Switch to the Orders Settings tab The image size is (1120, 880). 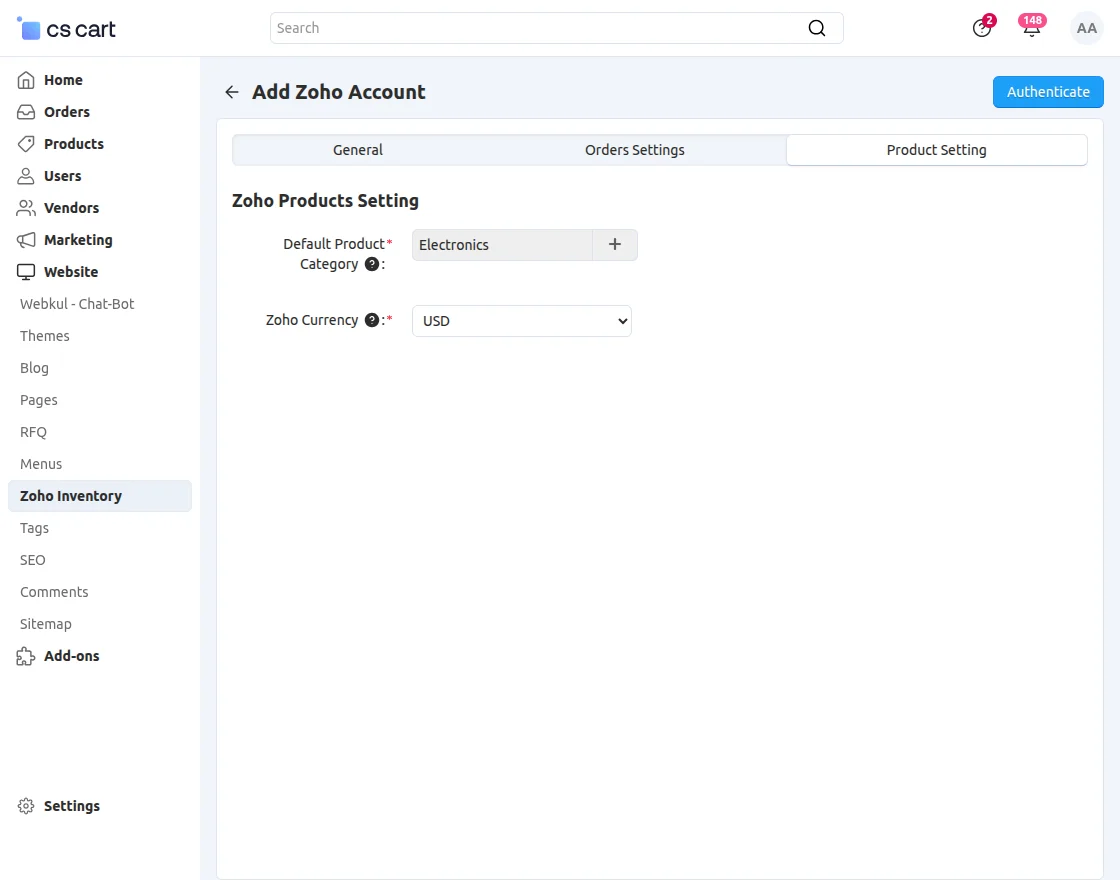click(635, 150)
